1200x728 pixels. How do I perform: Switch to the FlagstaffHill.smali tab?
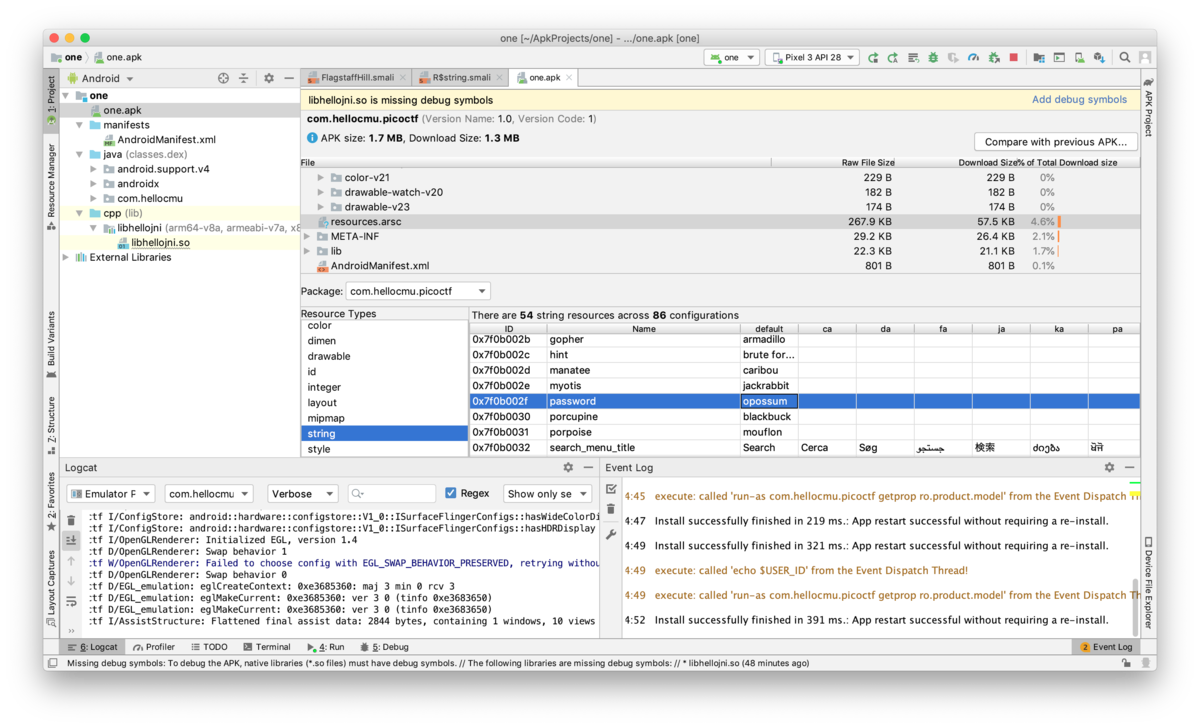pyautogui.click(x=357, y=77)
